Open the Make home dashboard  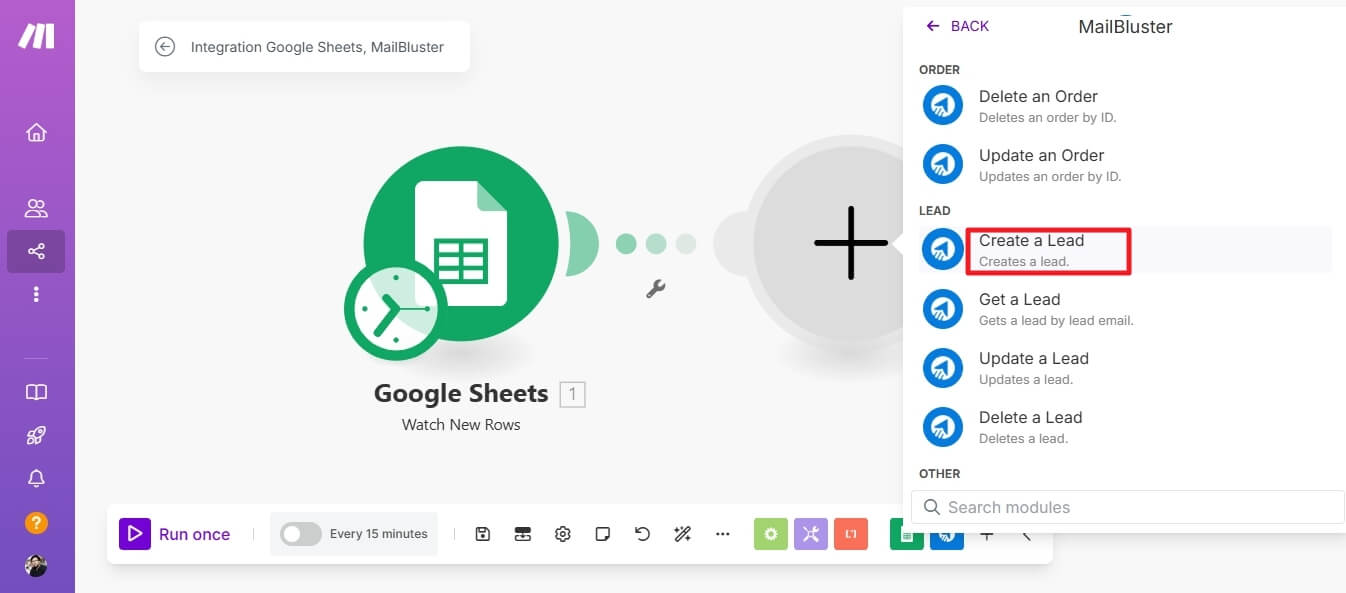[x=36, y=131]
